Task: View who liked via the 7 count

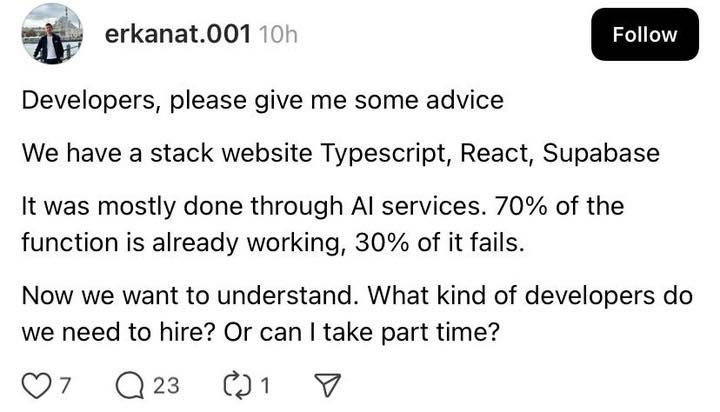Action: pyautogui.click(x=67, y=387)
